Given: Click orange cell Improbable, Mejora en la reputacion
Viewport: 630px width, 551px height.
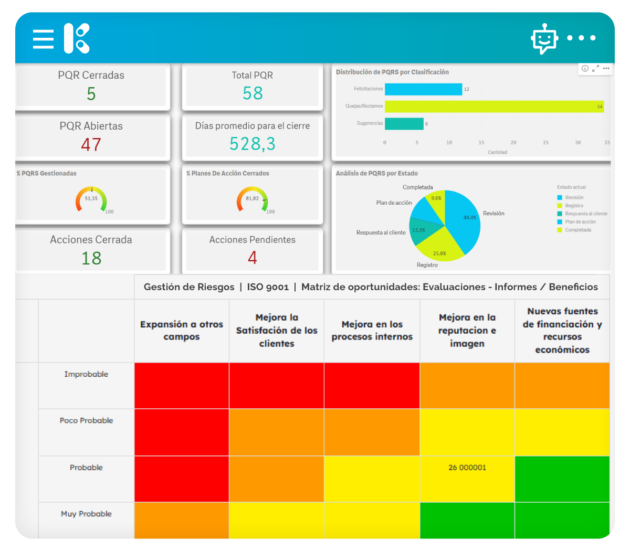Looking at the screenshot, I should point(467,385).
